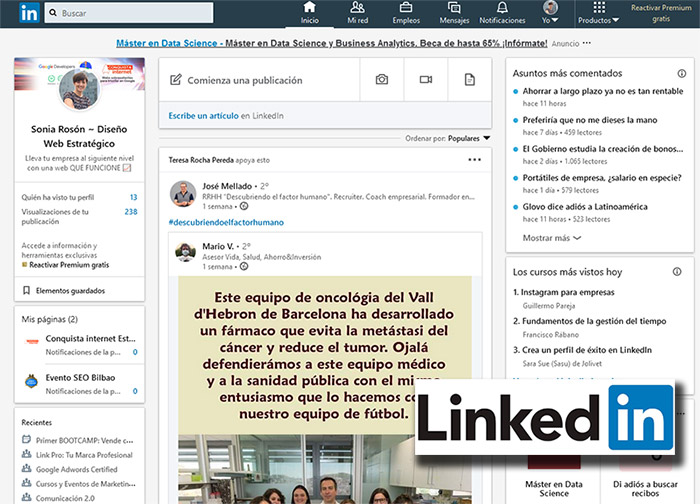Expand the Yo profile menu

(x=550, y=13)
